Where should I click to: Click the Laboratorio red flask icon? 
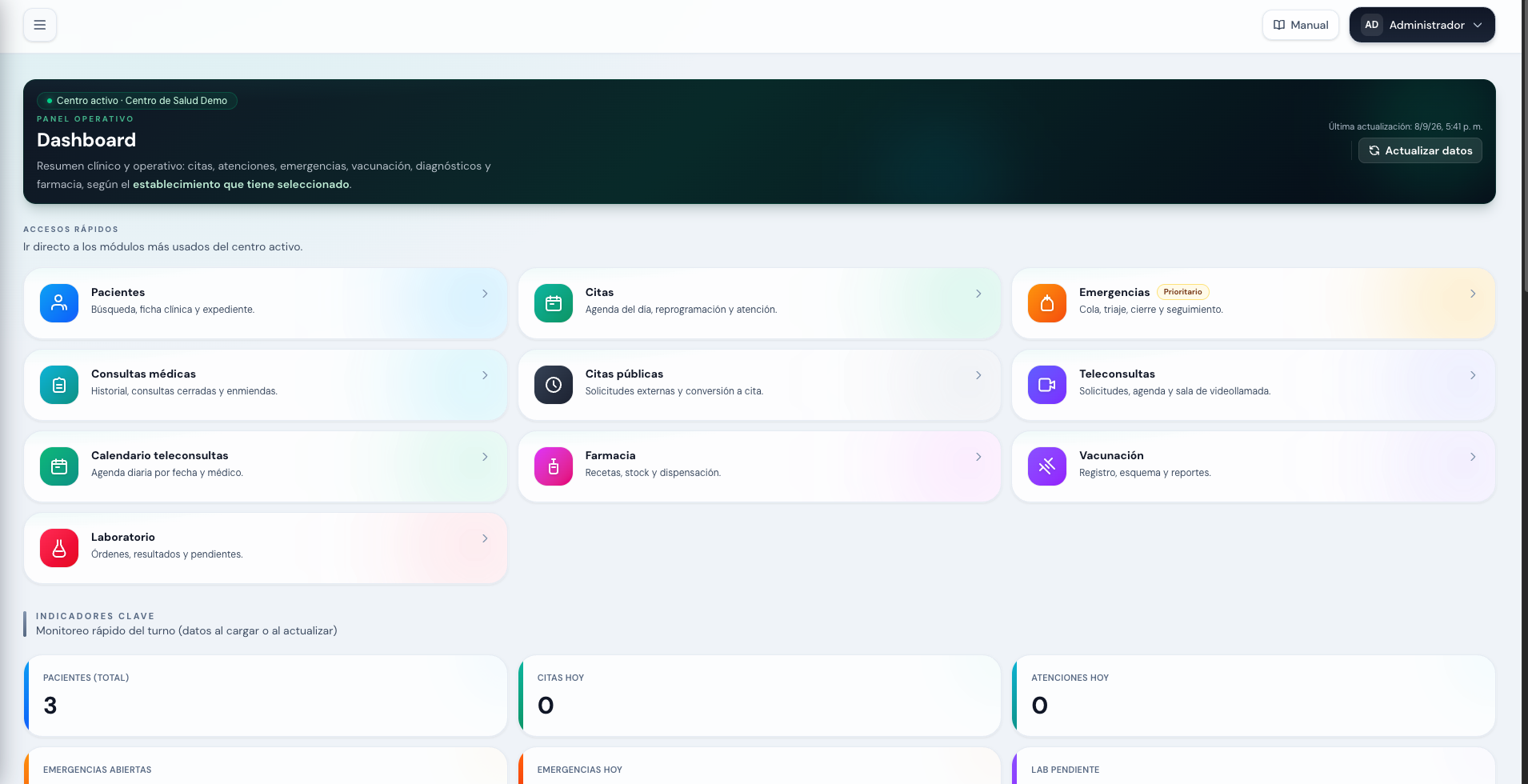click(59, 548)
